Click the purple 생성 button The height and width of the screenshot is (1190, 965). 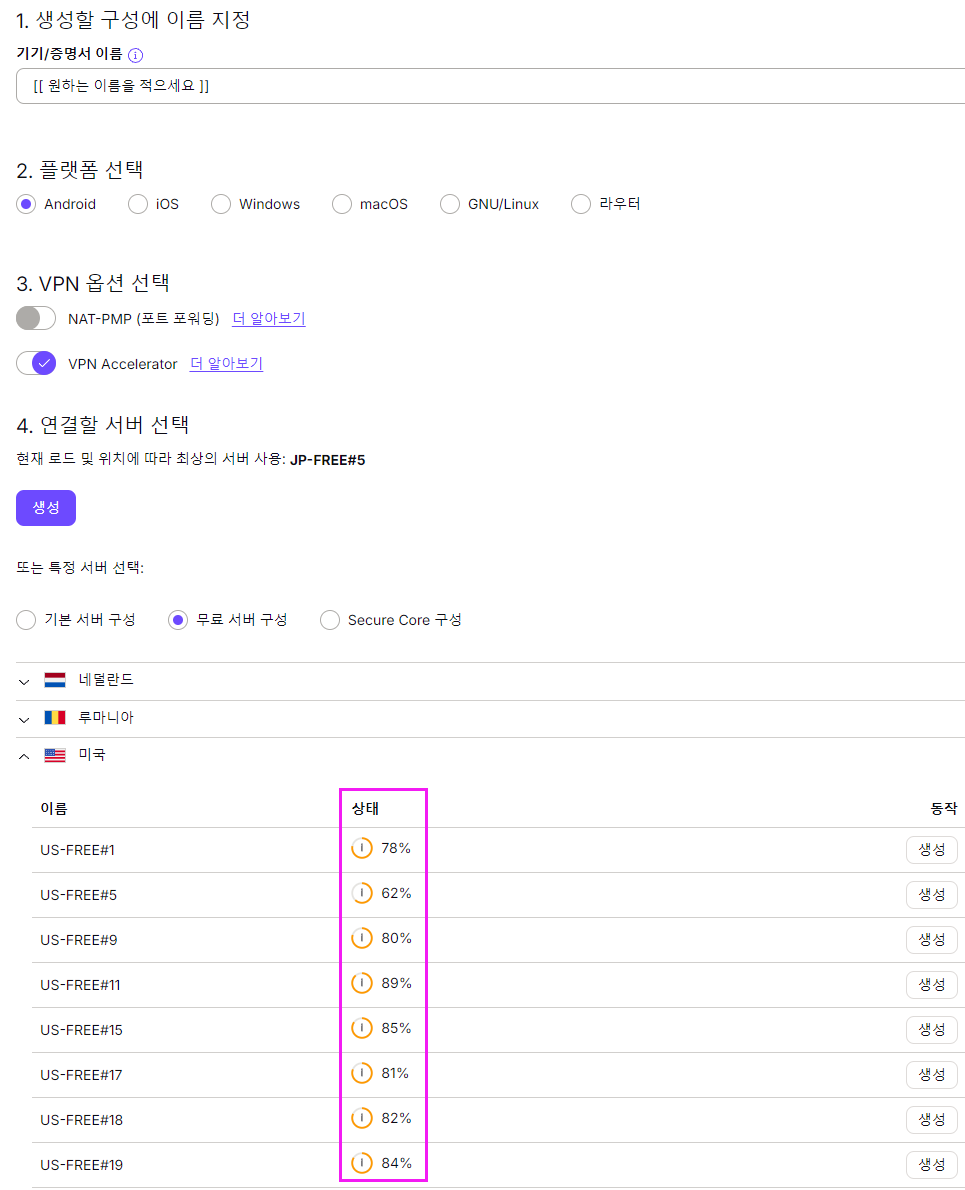pyautogui.click(x=46, y=508)
